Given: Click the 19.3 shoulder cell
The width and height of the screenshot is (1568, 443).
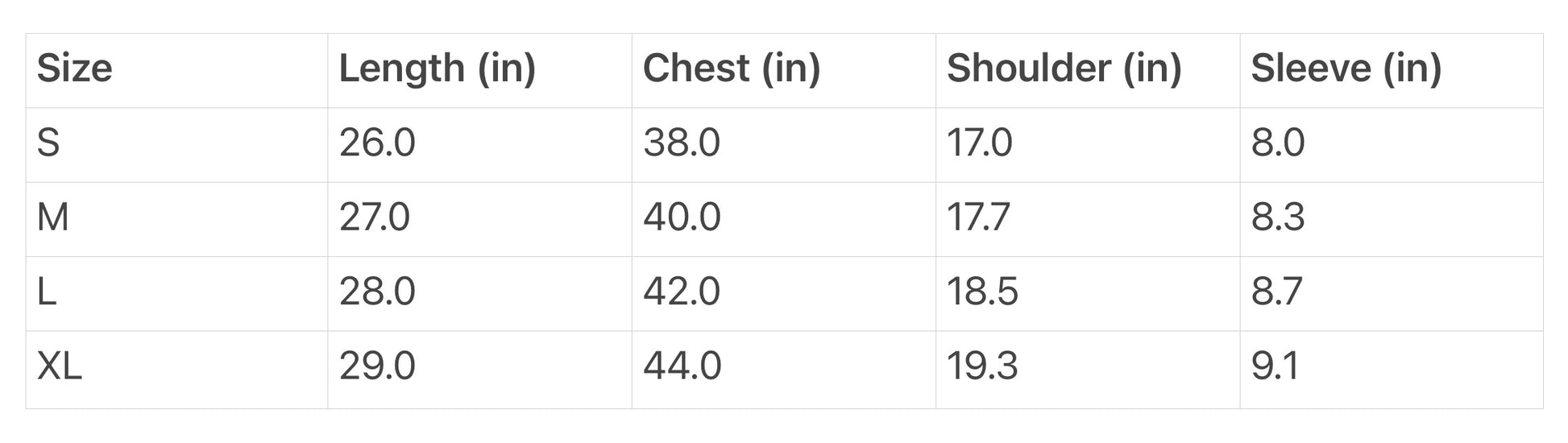Looking at the screenshot, I should (982, 366).
